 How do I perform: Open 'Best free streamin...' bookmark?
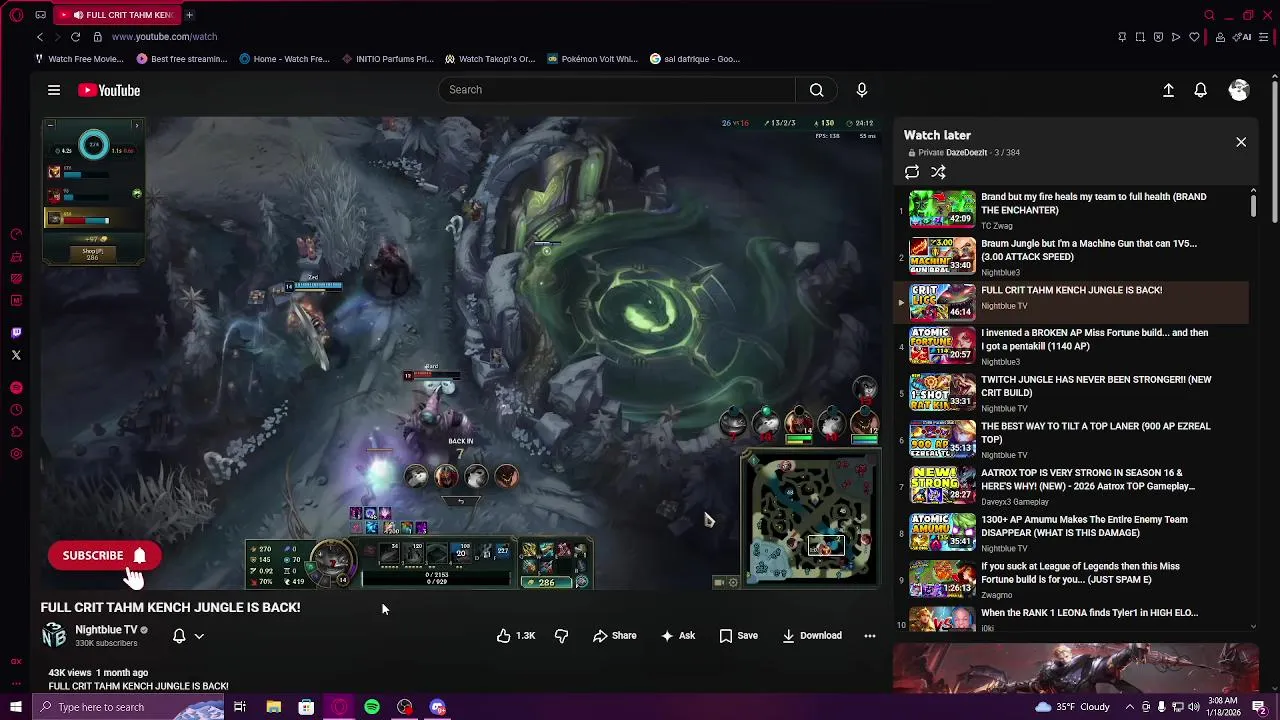[x=182, y=59]
